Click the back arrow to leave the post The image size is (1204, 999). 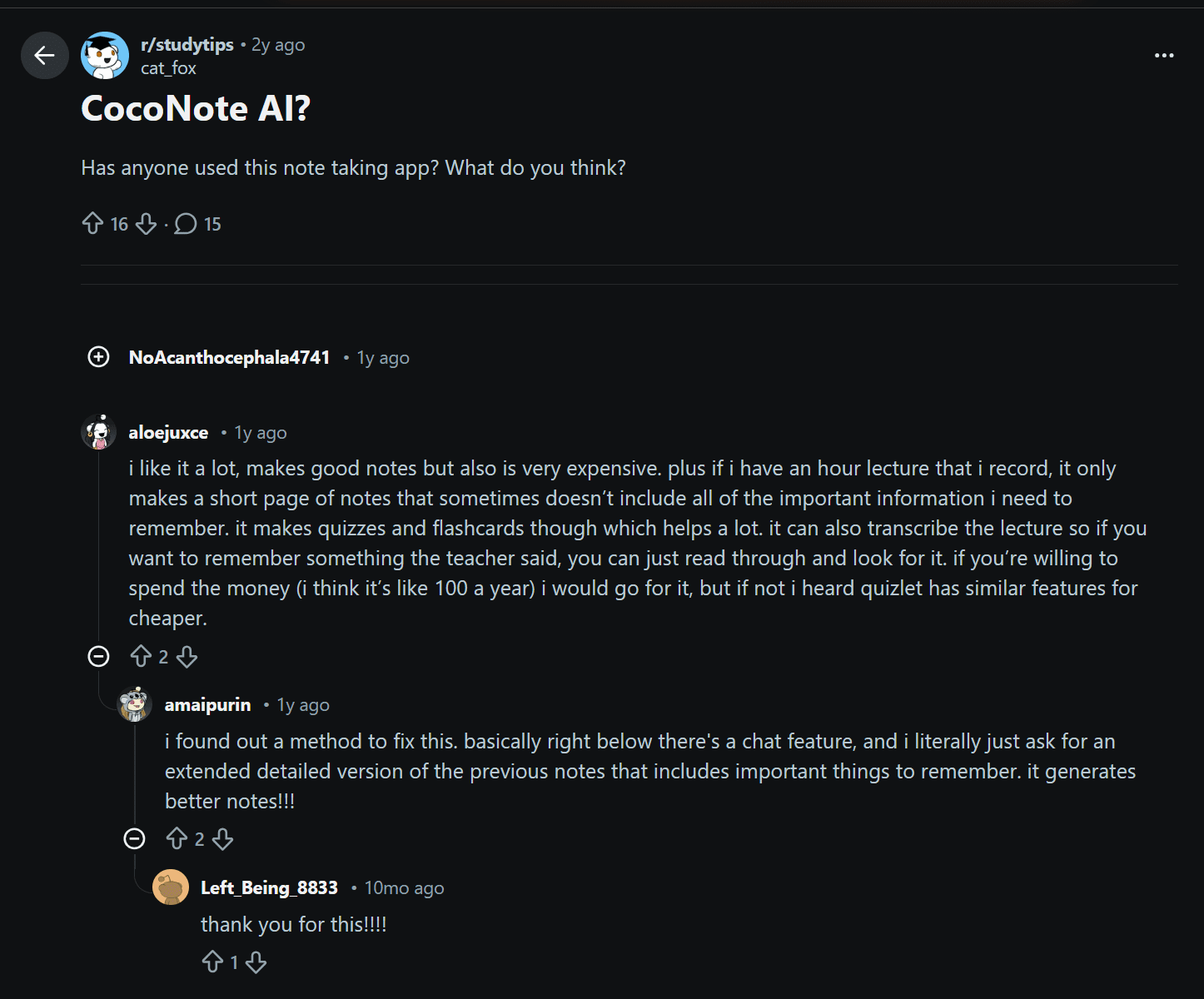click(x=44, y=55)
